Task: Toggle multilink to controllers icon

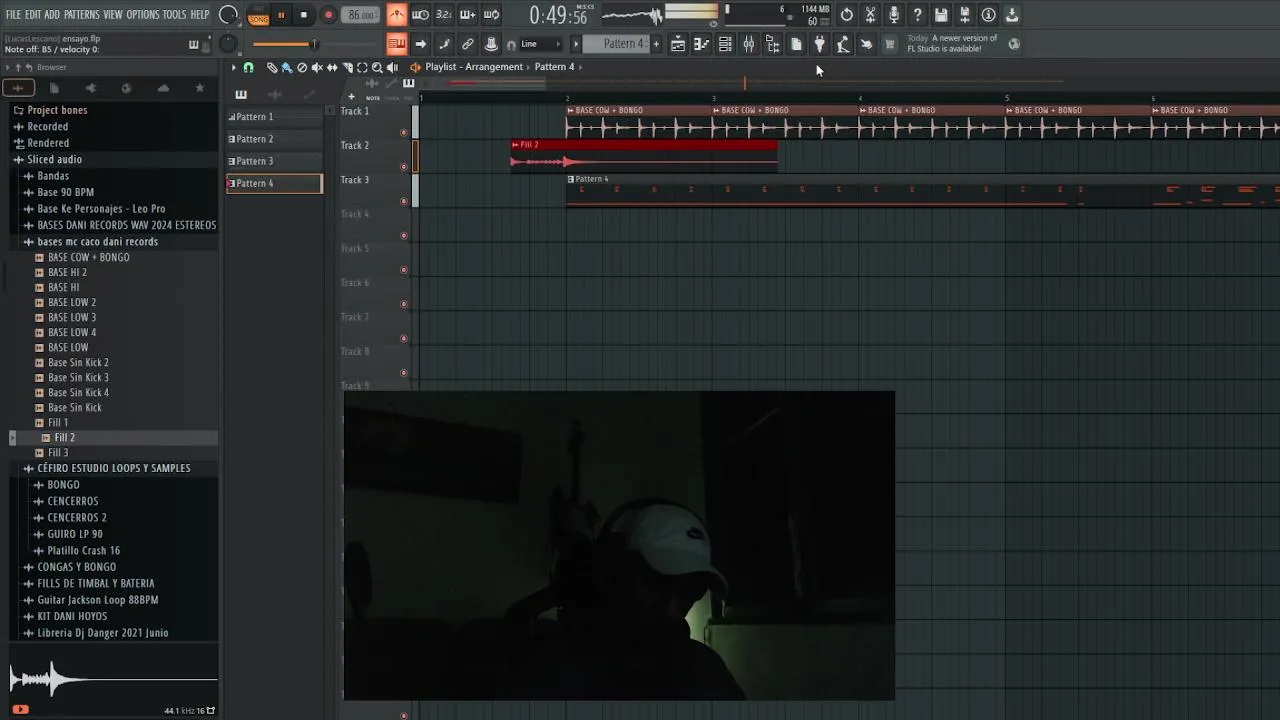Action: (491, 44)
